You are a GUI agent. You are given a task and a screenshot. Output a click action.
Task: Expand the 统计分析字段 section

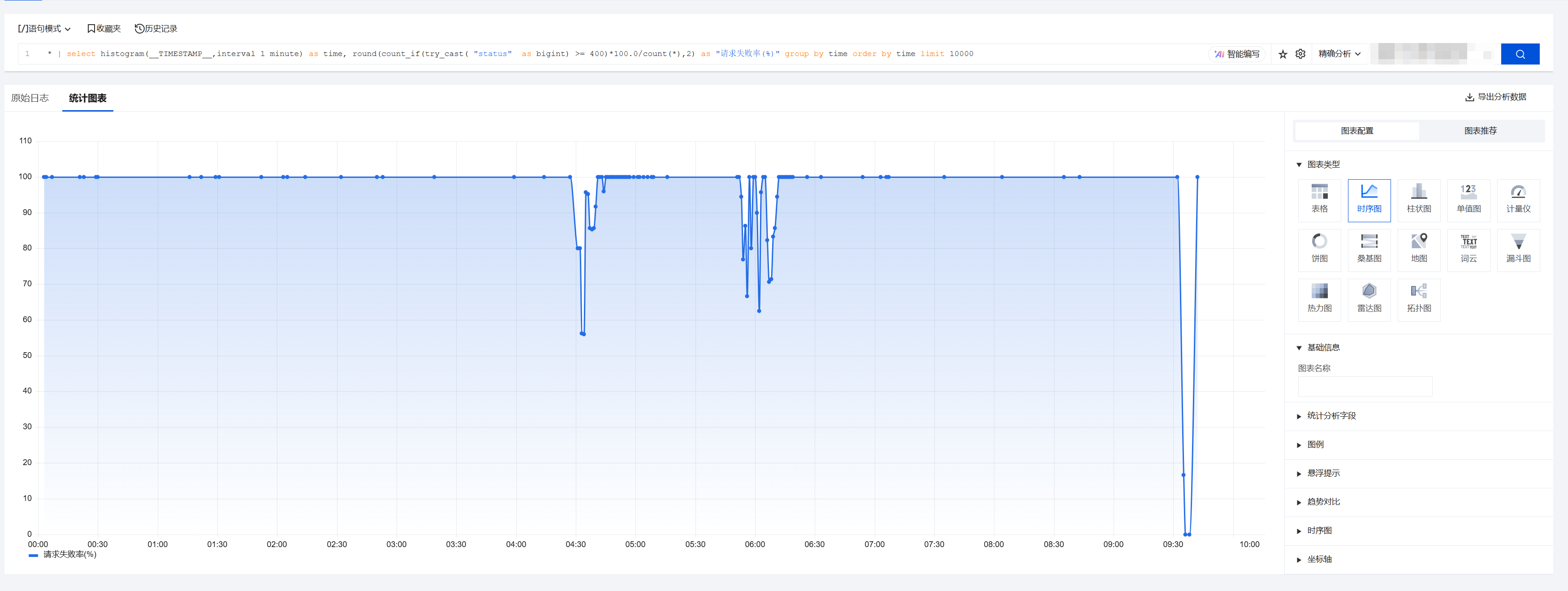click(1331, 416)
